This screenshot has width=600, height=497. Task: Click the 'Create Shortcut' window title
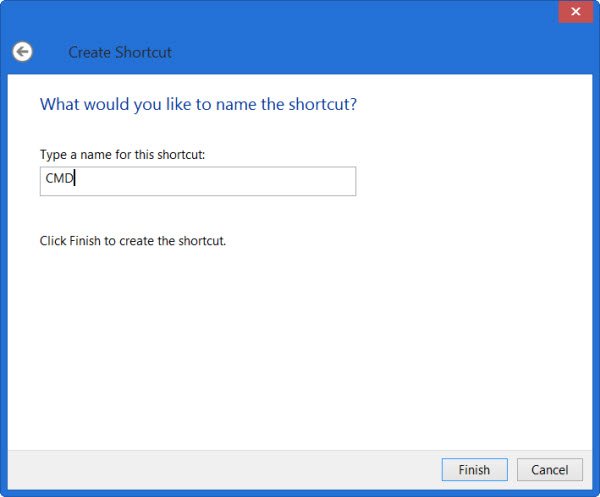[120, 52]
